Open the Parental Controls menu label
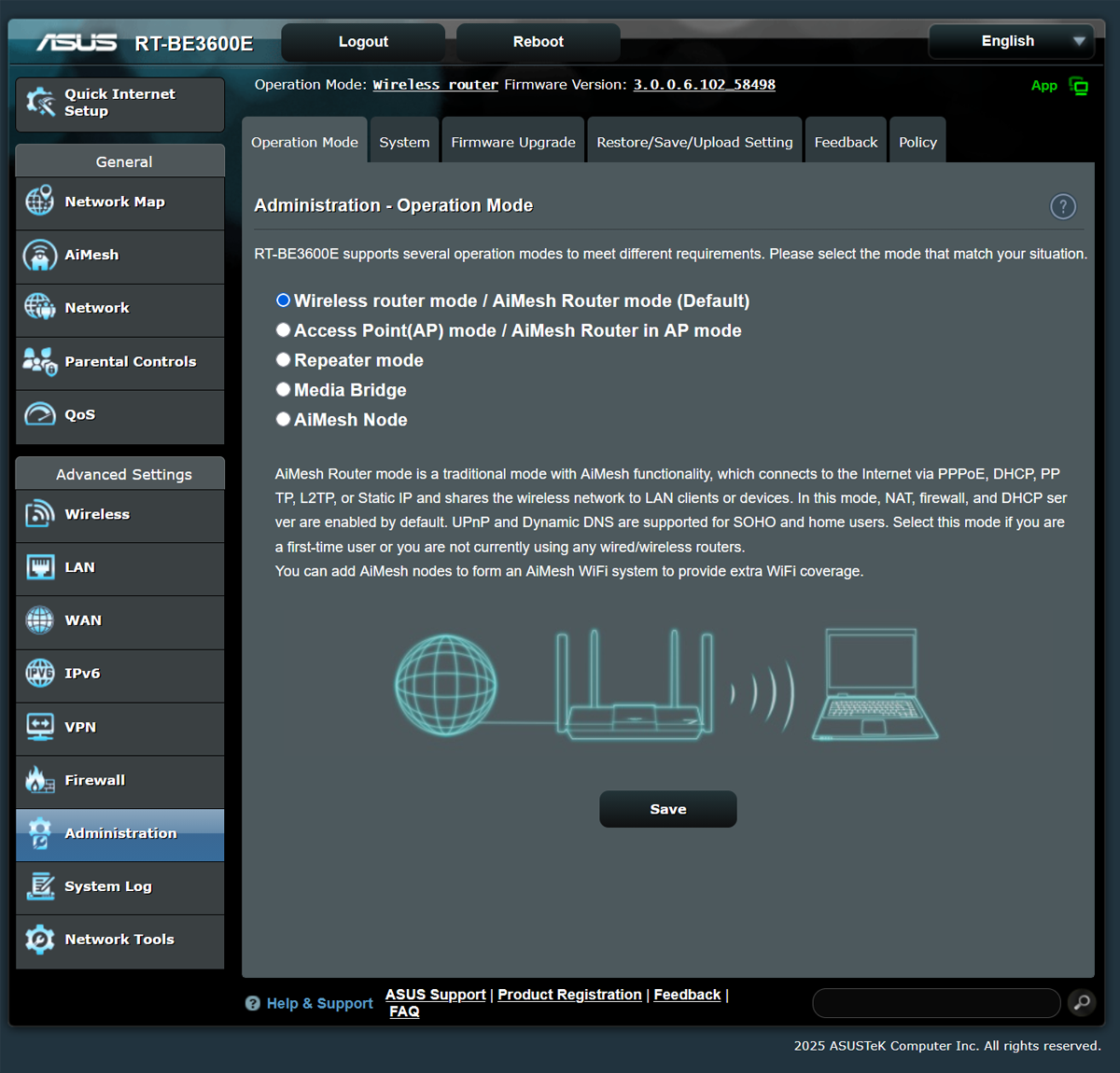1120x1073 pixels. click(131, 361)
